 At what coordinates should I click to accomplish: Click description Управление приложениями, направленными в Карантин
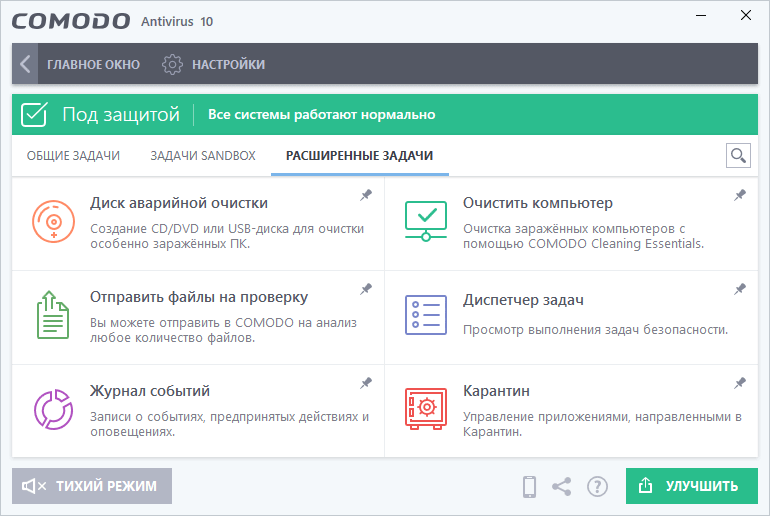pos(602,424)
